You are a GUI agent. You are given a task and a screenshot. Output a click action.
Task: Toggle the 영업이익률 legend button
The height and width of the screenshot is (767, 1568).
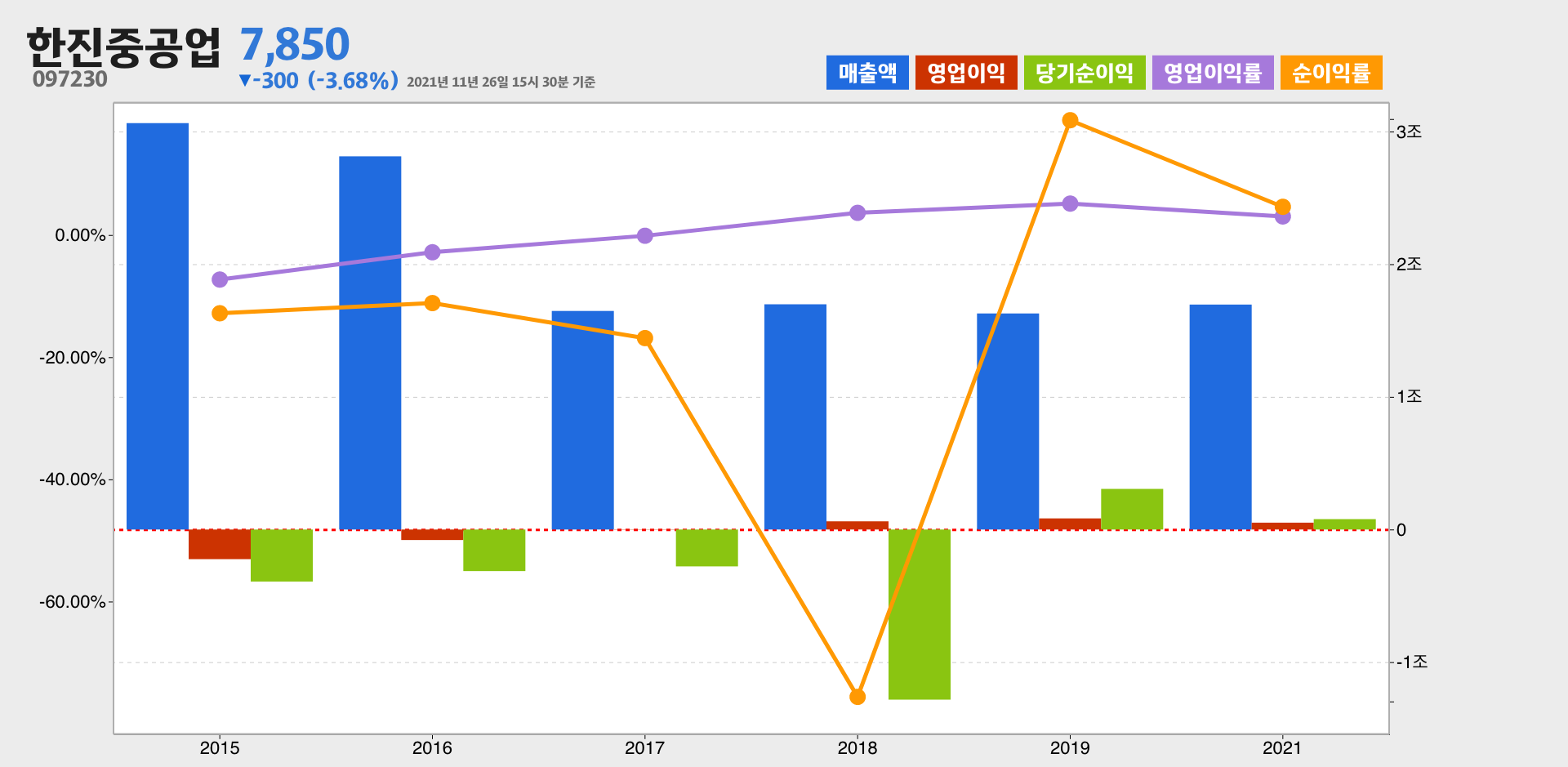coord(1213,73)
